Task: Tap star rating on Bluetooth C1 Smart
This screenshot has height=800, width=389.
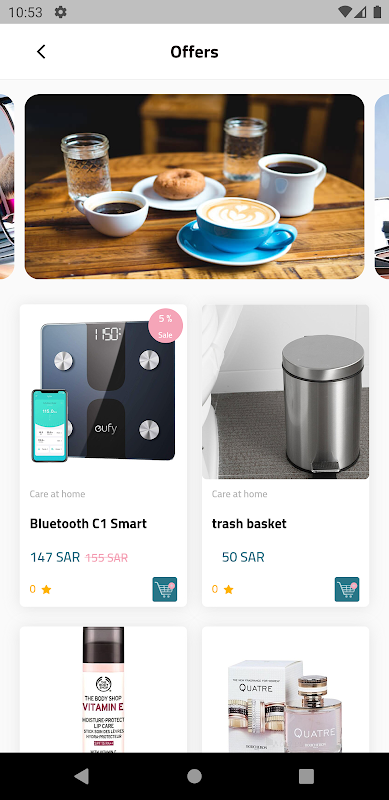Action: pyautogui.click(x=41, y=589)
